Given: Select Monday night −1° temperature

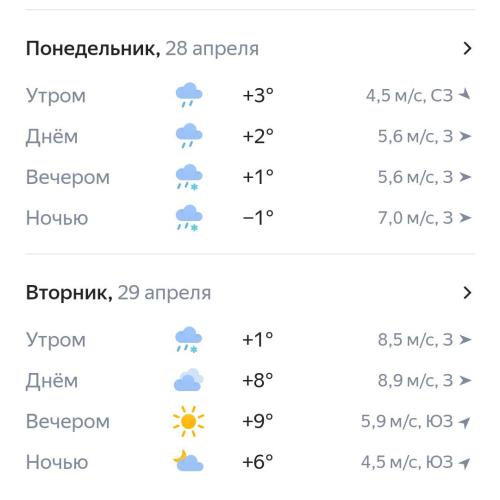Looking at the screenshot, I should point(258,218).
